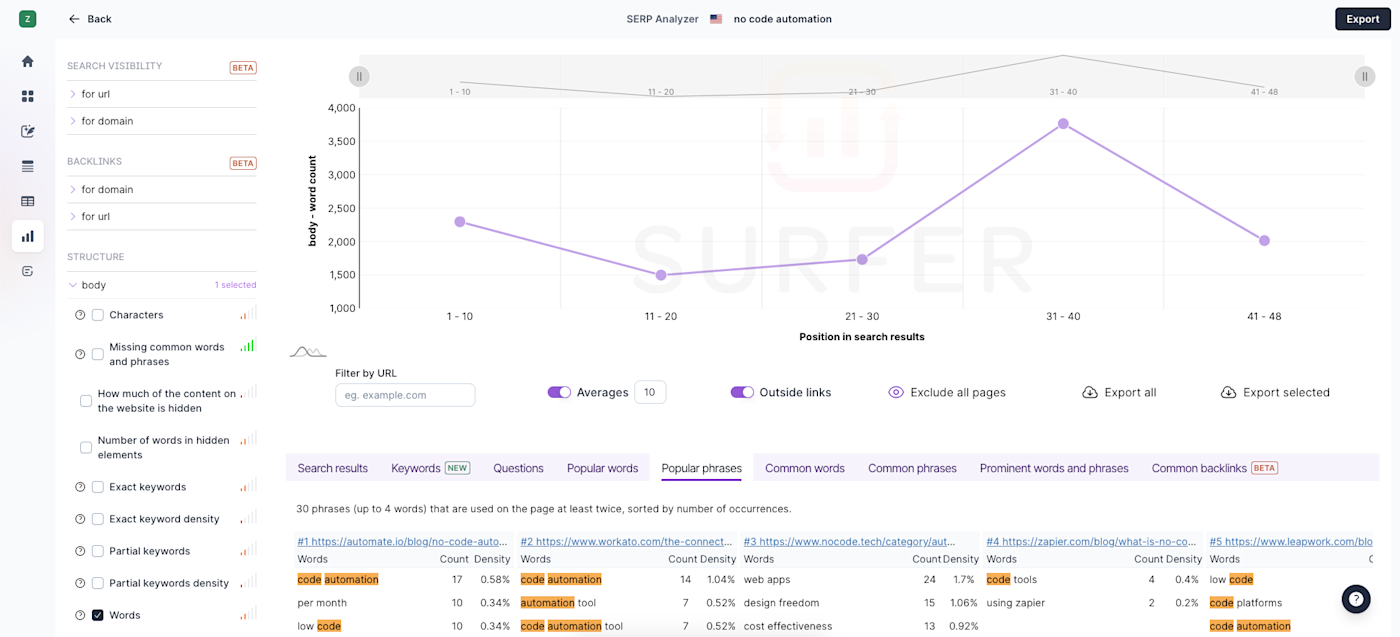Click the table icon in left sidebar
The height and width of the screenshot is (637, 1400).
27,201
